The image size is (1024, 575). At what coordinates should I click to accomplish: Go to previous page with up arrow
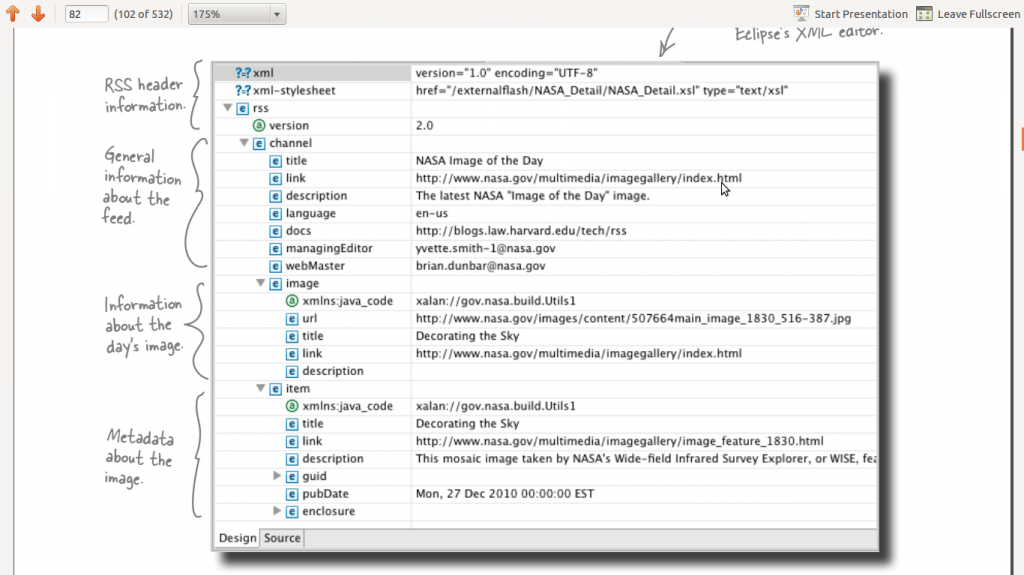[12, 13]
